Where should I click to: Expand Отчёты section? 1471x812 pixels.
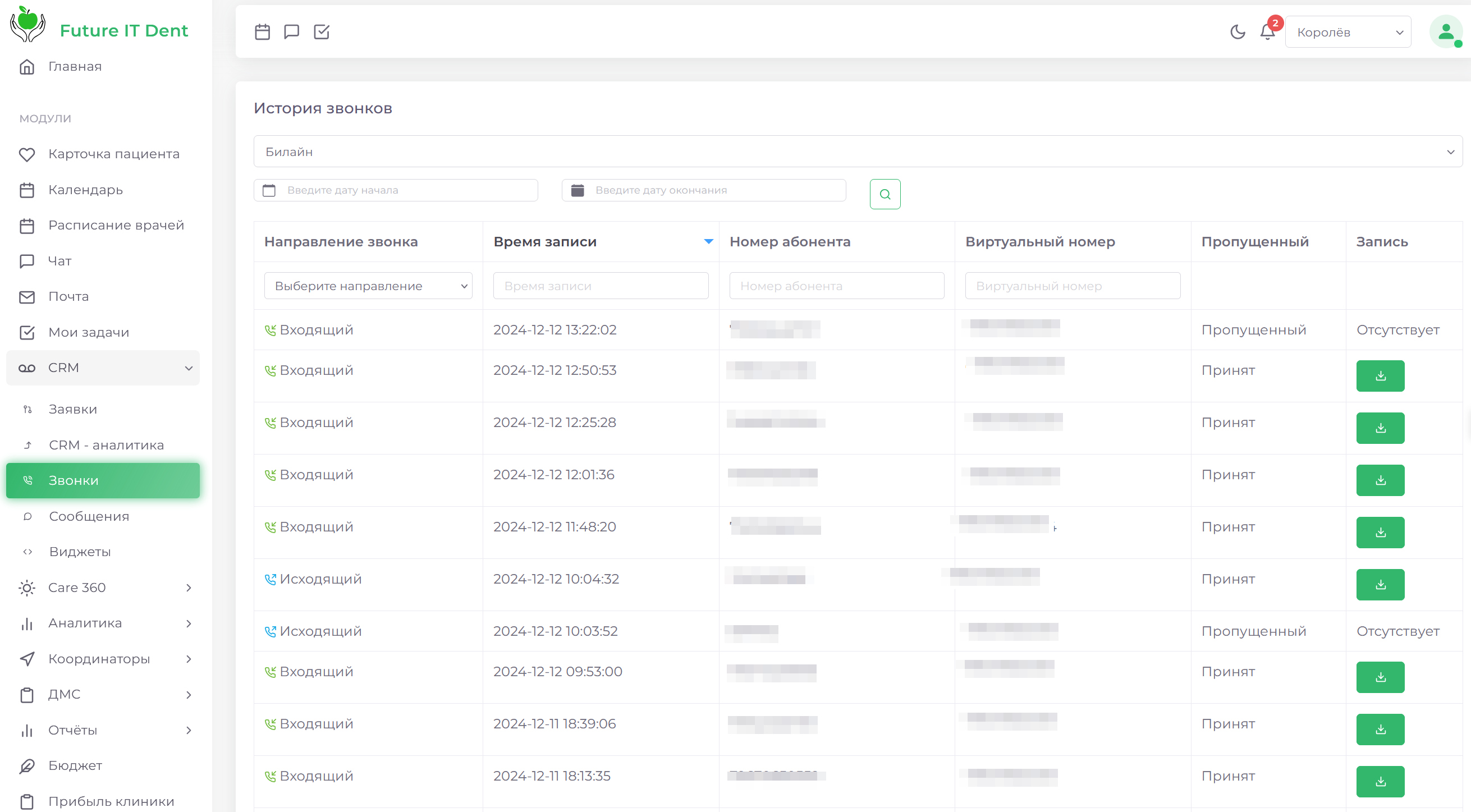(103, 730)
